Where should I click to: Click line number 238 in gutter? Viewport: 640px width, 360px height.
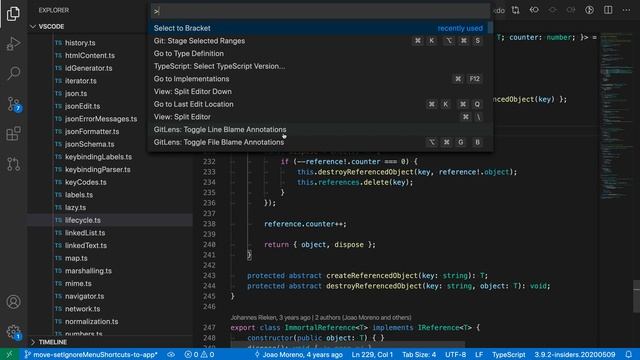tap(209, 224)
